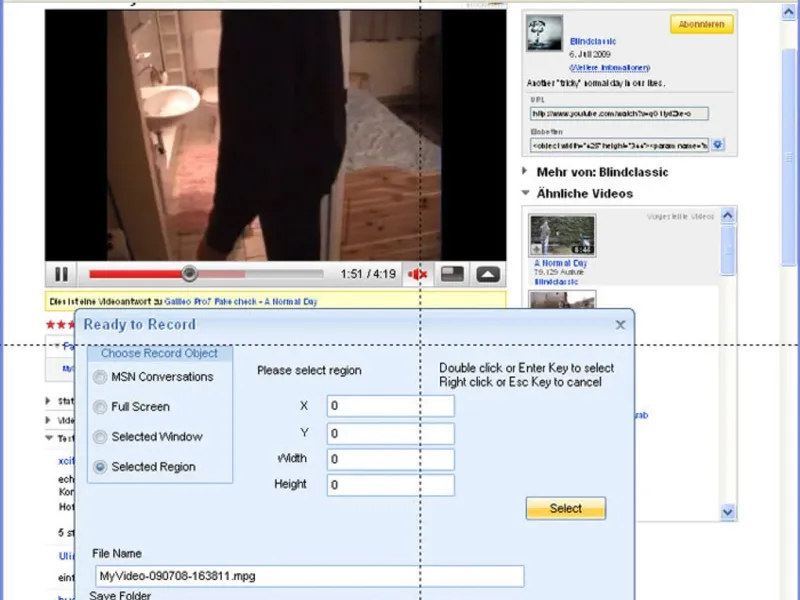Select the MSN Conversations radio option

click(100, 377)
